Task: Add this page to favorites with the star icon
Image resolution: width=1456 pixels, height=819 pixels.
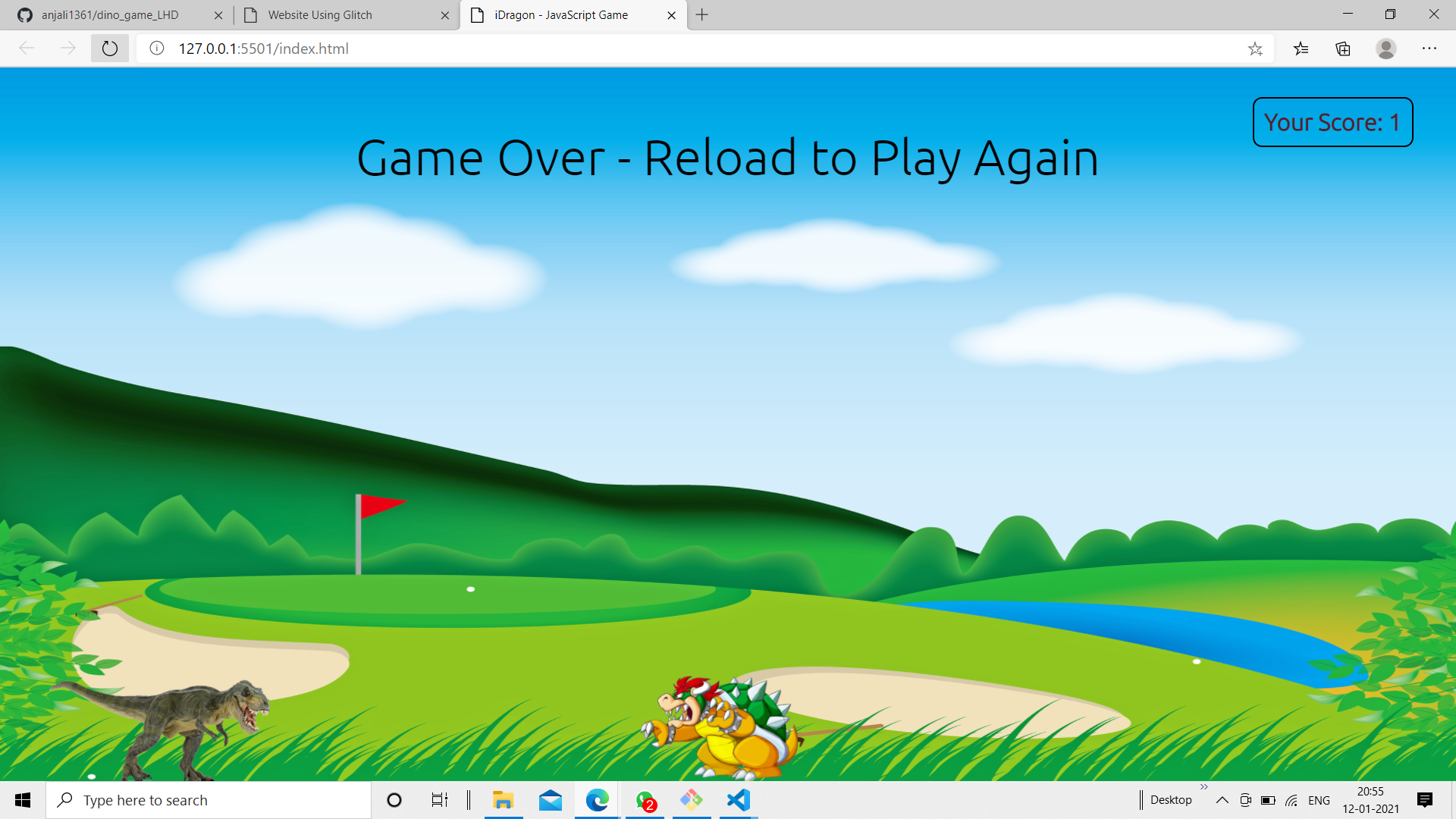Action: (x=1255, y=49)
